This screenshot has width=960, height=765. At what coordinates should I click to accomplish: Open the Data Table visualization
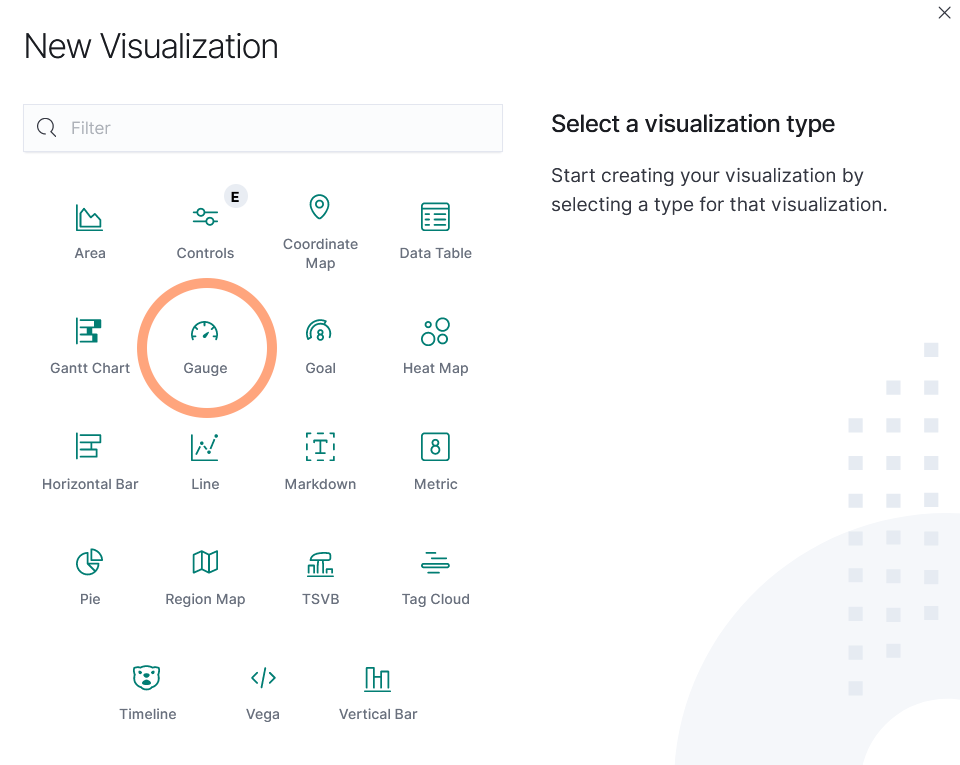[x=435, y=217]
